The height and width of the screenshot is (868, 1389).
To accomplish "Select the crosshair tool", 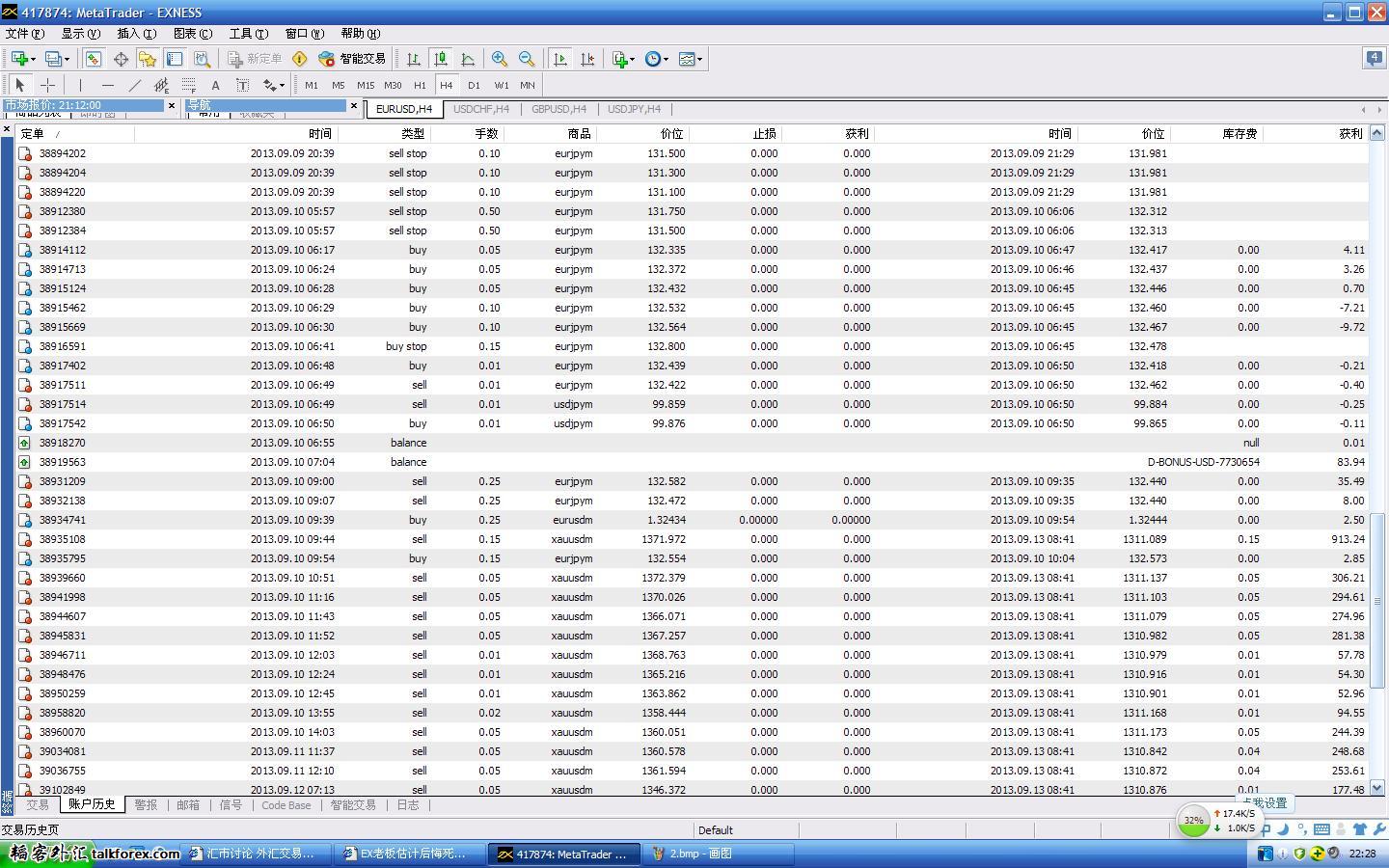I will coord(47,85).
